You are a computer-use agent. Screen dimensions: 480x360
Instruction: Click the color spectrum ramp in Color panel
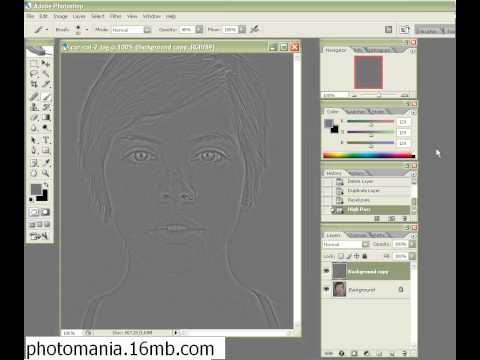369,155
